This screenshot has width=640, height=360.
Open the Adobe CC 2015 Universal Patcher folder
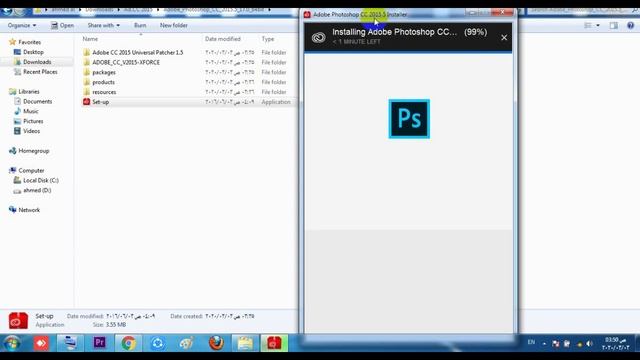tap(138, 53)
